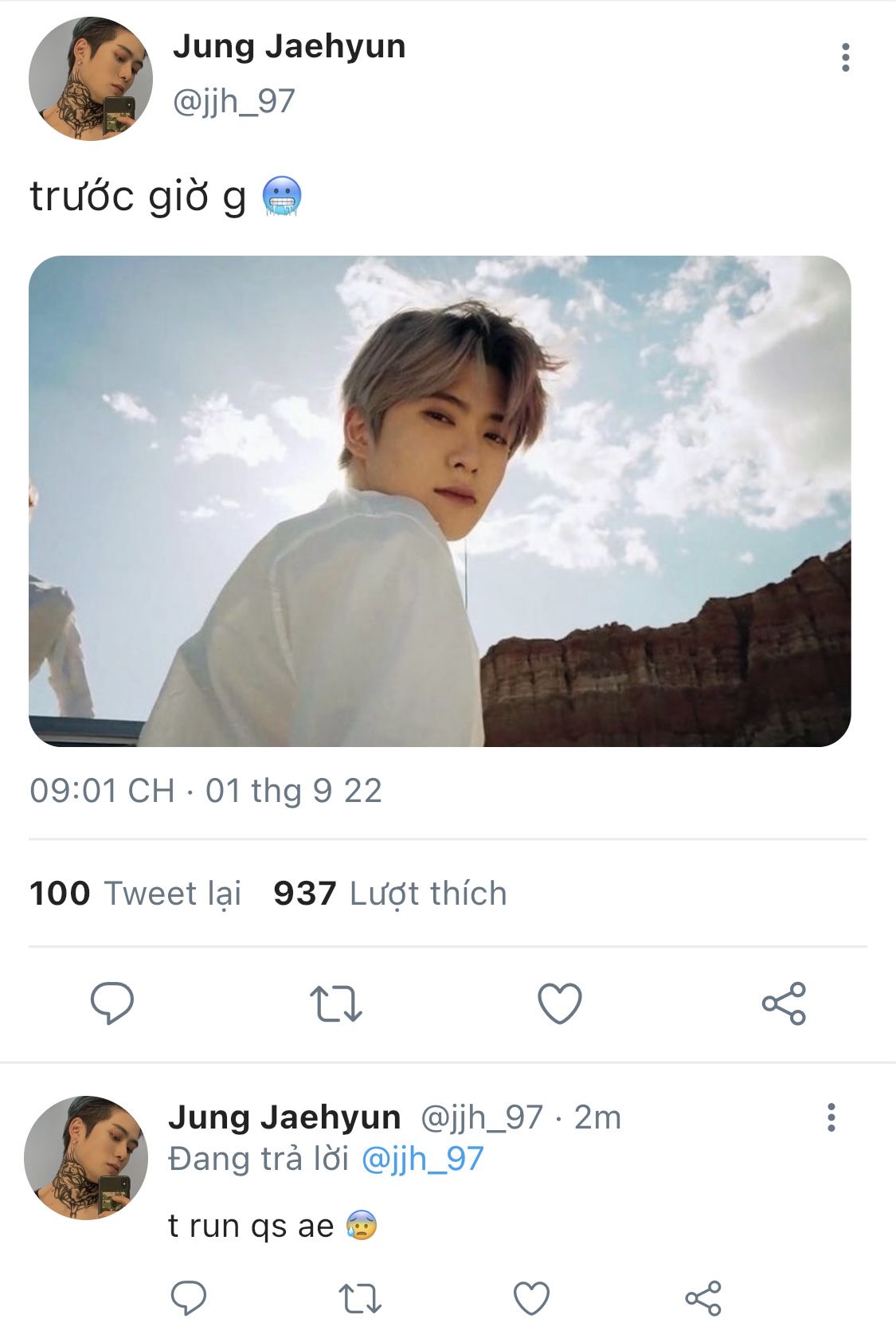896x1334 pixels.
Task: Retweet the reply tweet
Action: pos(360,1298)
